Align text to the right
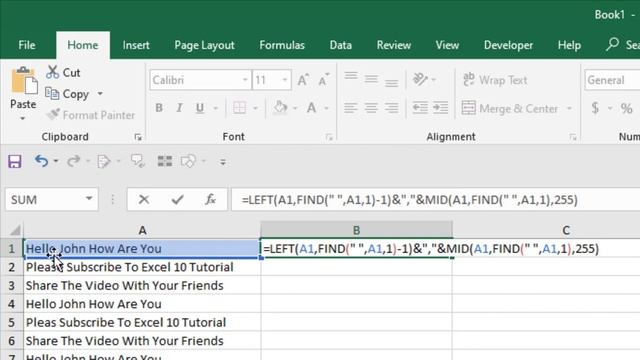This screenshot has height=360, width=640. [391, 108]
